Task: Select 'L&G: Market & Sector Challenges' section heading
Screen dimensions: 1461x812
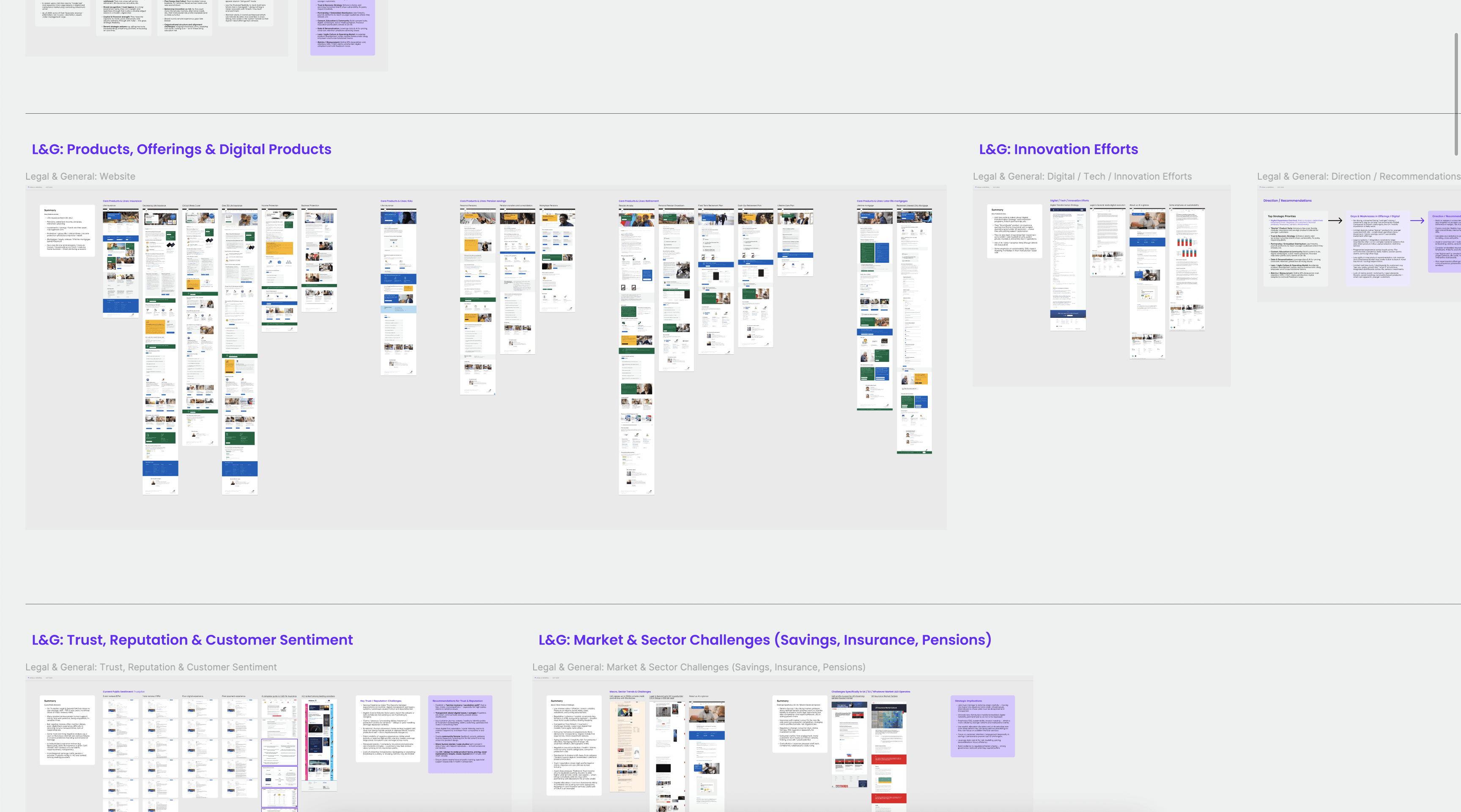Action: (x=765, y=640)
